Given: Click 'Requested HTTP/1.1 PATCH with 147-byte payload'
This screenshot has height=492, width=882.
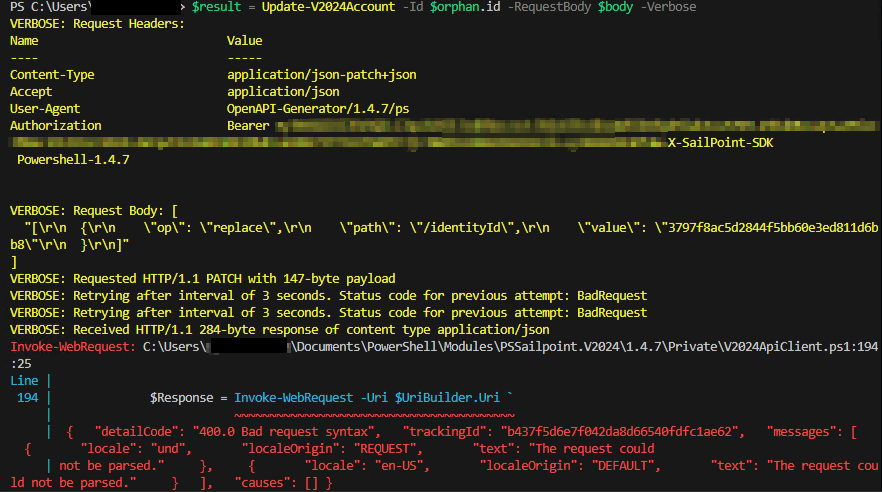Looking at the screenshot, I should [x=234, y=279].
